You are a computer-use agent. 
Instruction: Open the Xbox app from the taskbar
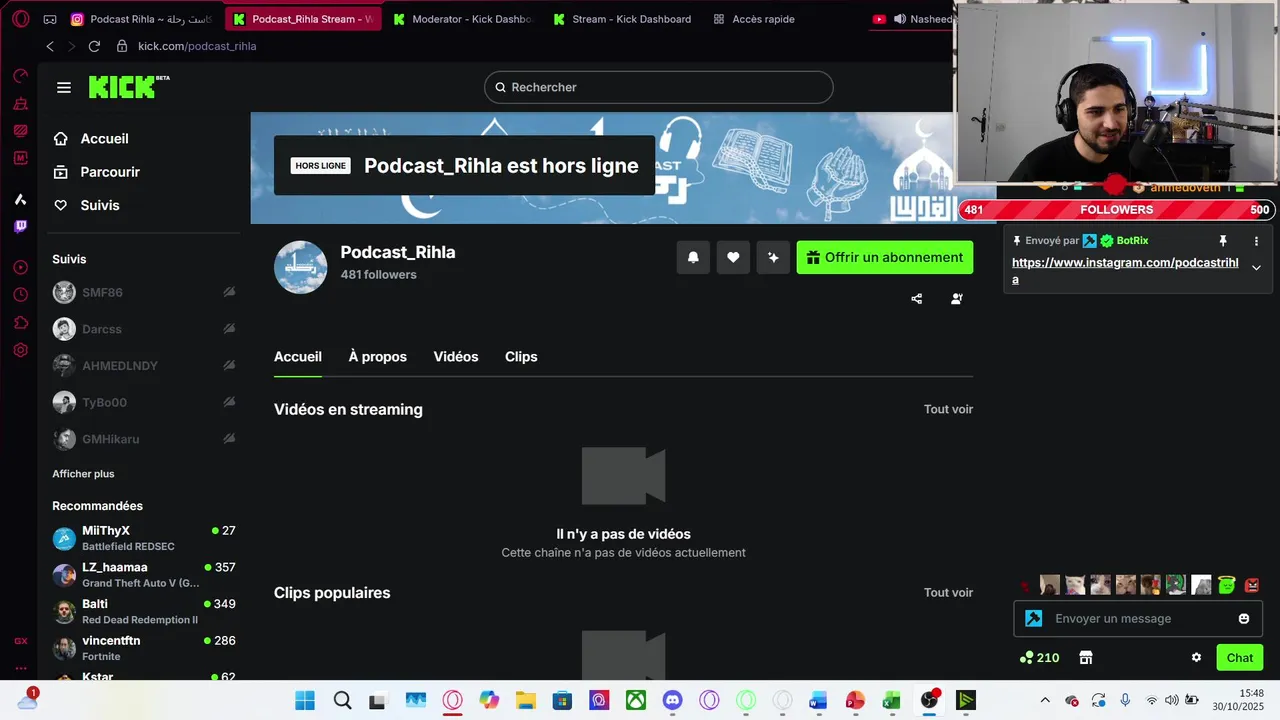(x=636, y=700)
